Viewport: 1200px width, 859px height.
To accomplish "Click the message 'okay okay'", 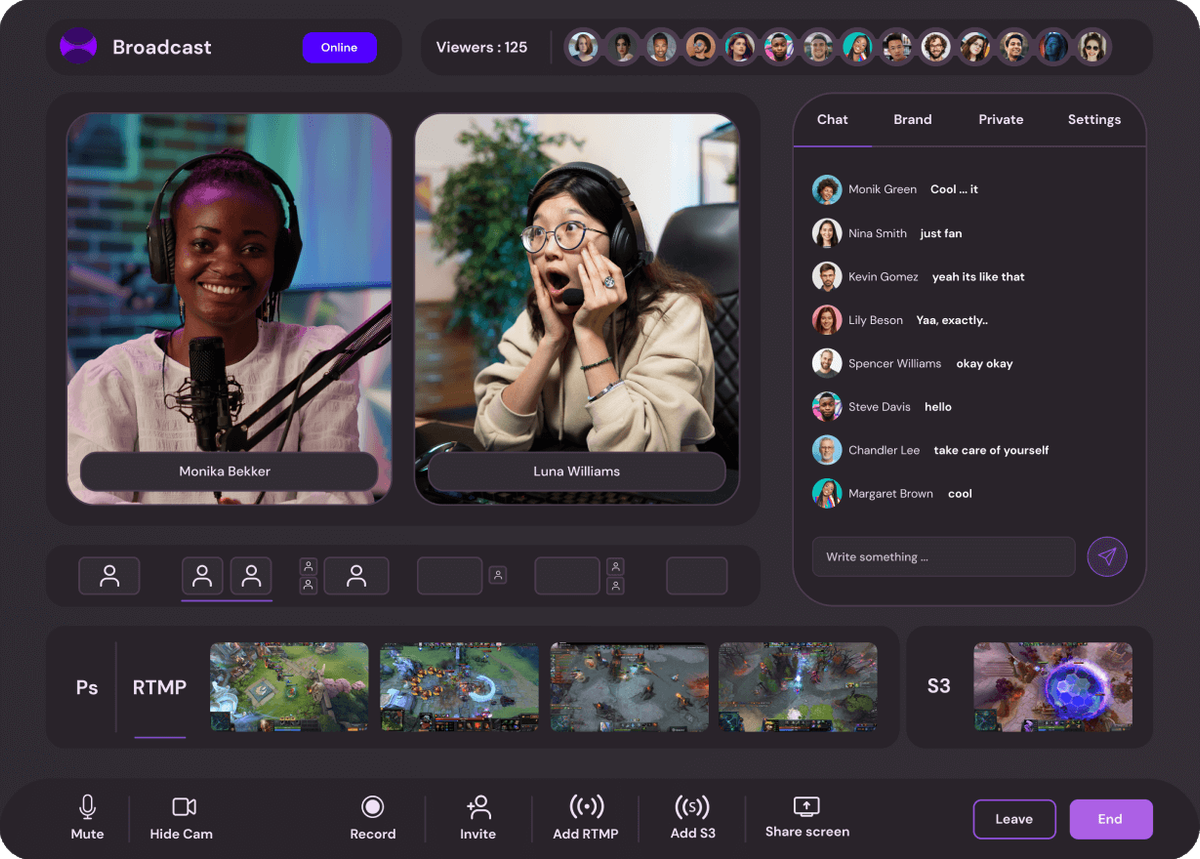I will (984, 364).
